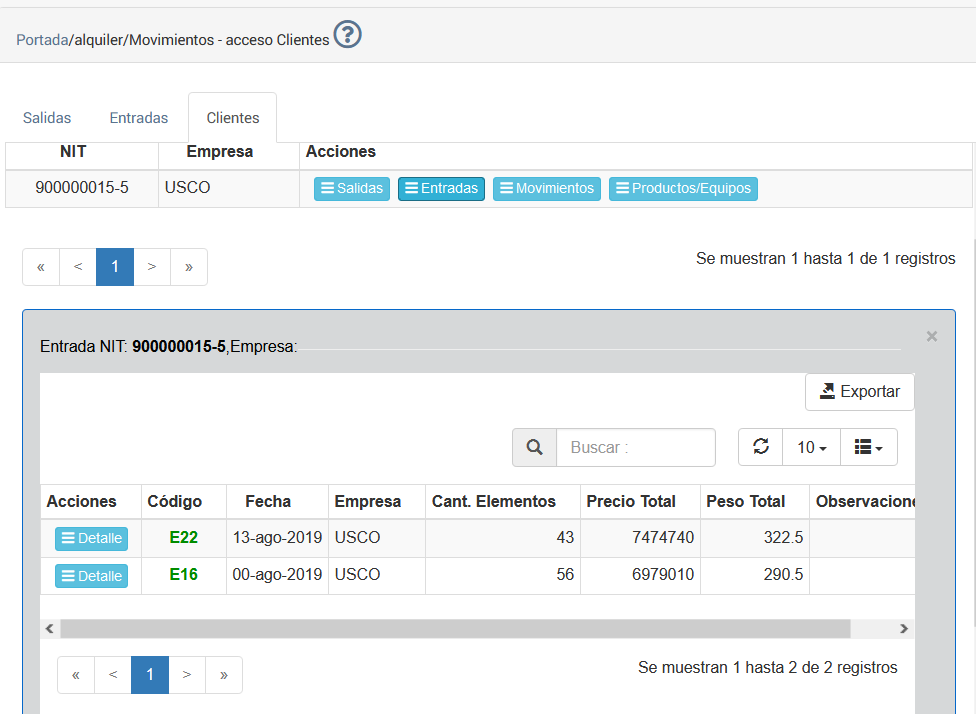Click the Exportar button
Image resolution: width=976 pixels, height=714 pixels.
click(x=859, y=392)
